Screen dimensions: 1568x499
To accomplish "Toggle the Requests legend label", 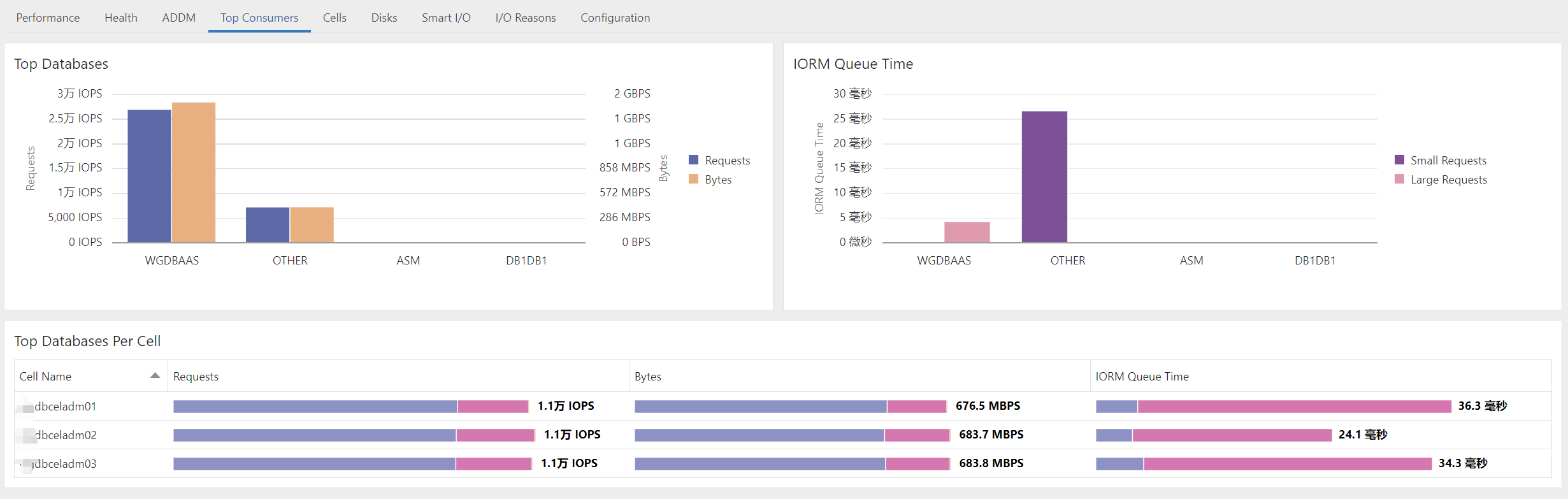I will click(x=727, y=161).
